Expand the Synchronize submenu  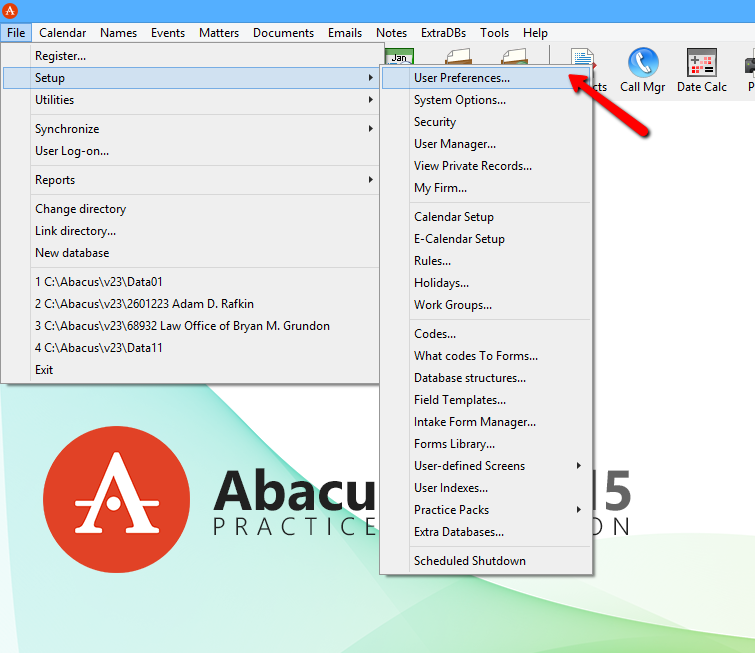191,129
